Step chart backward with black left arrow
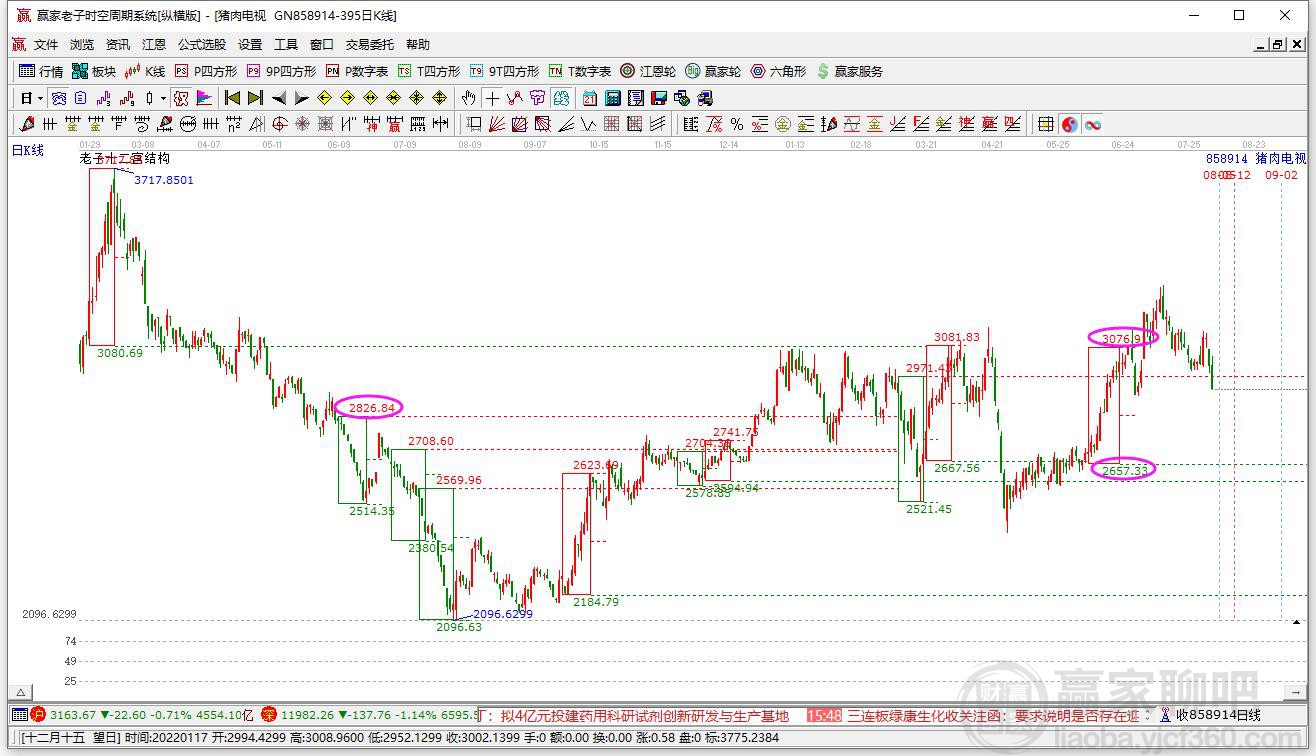 (x=279, y=98)
